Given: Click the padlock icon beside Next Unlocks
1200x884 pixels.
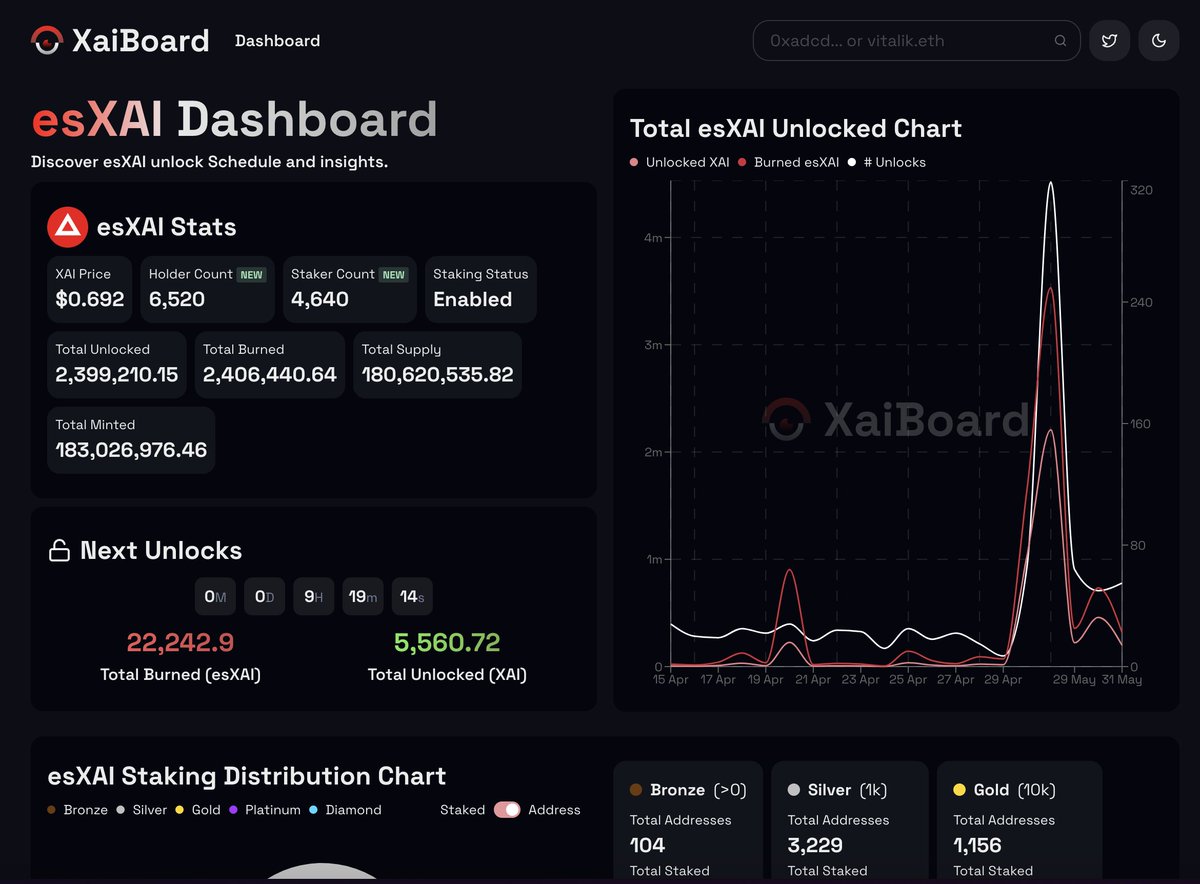Looking at the screenshot, I should (59, 550).
